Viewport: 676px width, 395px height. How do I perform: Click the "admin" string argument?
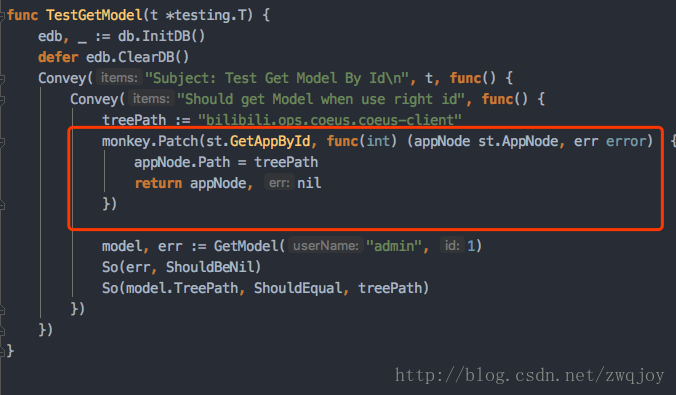point(393,246)
